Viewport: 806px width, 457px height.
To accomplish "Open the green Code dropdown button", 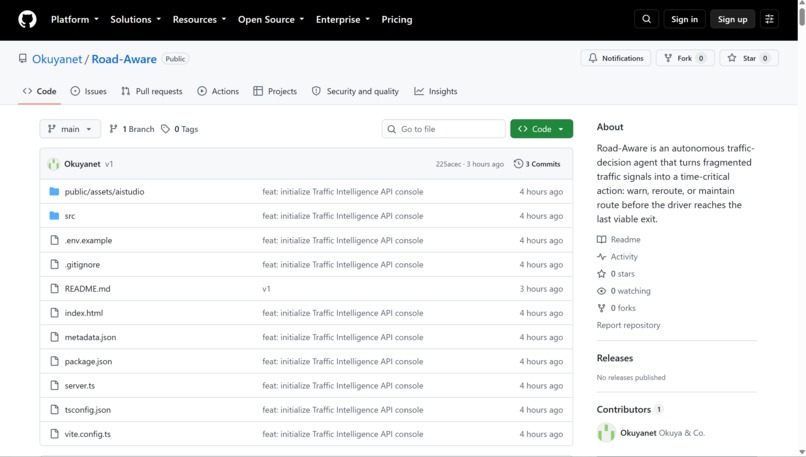I will pyautogui.click(x=541, y=129).
